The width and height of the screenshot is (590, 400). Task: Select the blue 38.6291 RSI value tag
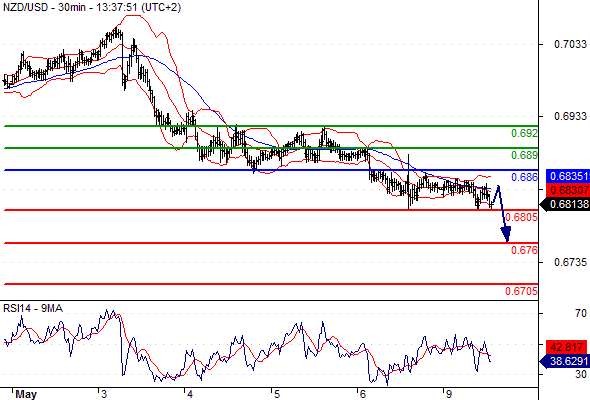(565, 362)
